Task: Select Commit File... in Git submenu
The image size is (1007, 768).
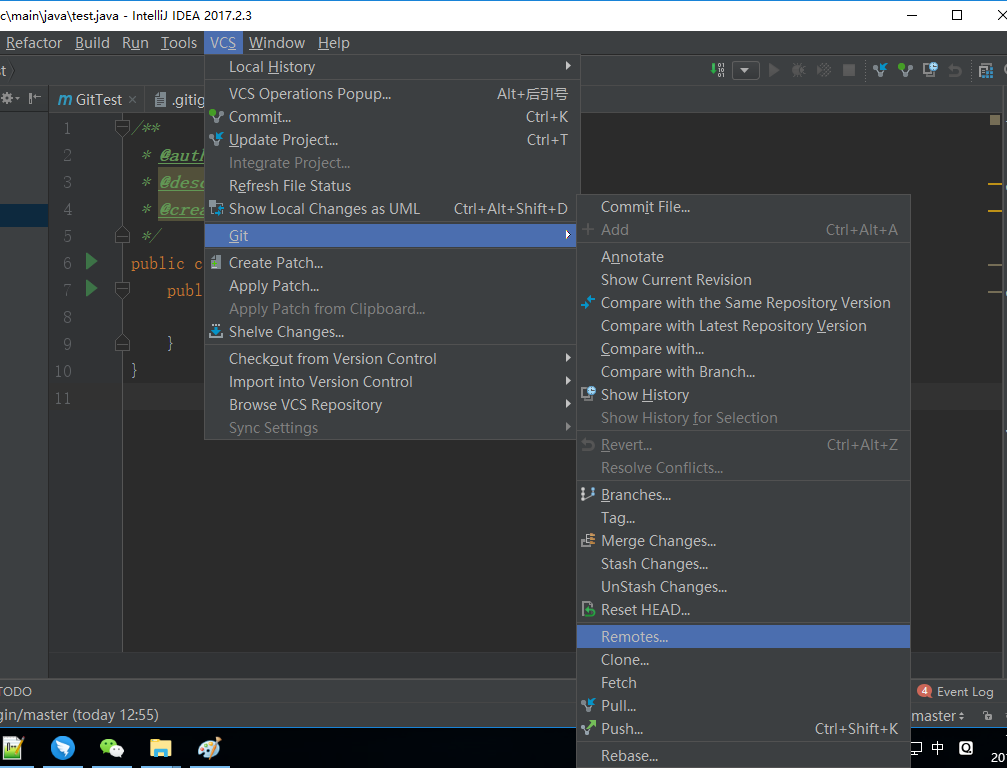Action: click(744, 207)
